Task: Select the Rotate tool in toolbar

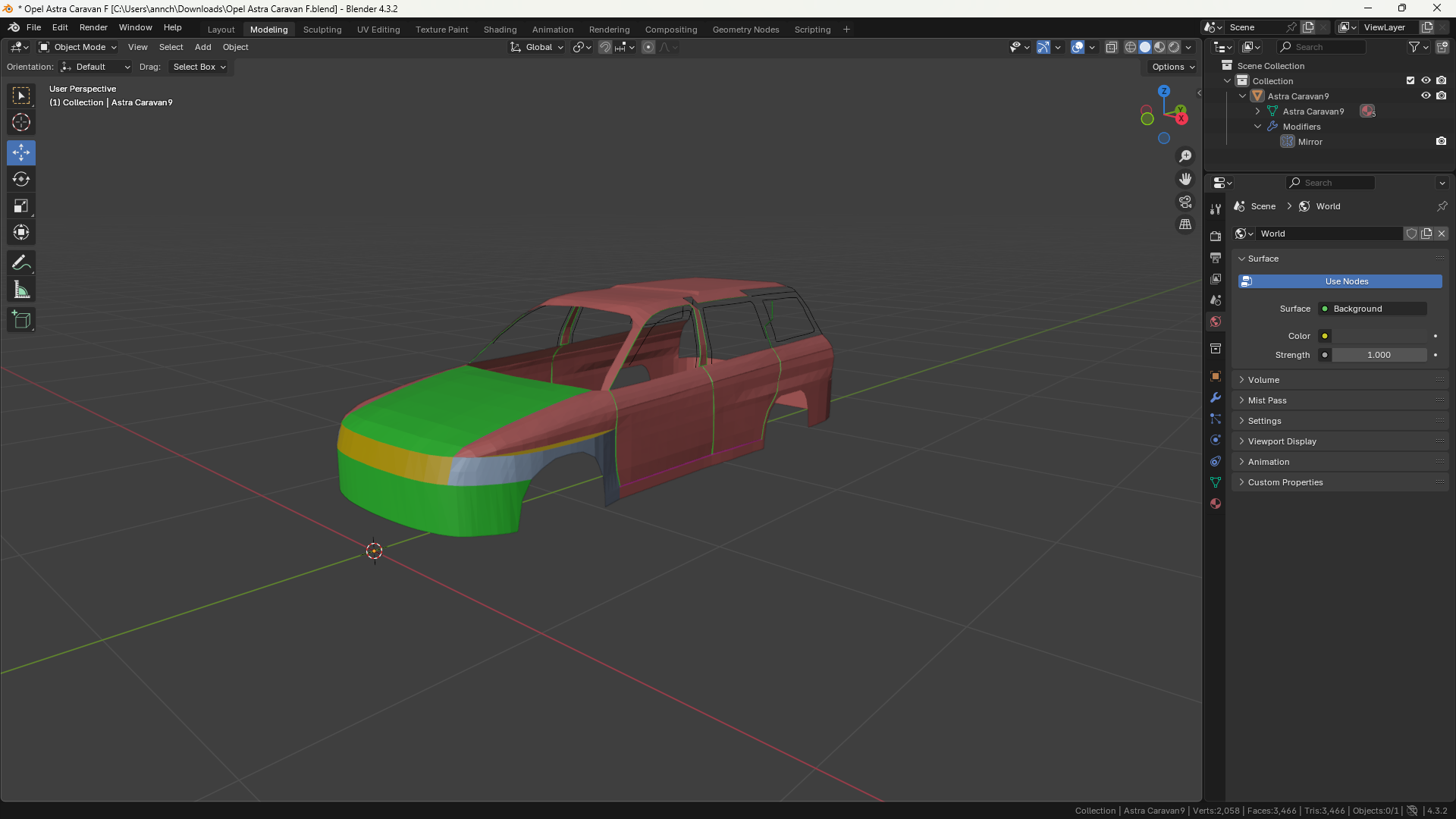Action: pyautogui.click(x=21, y=180)
